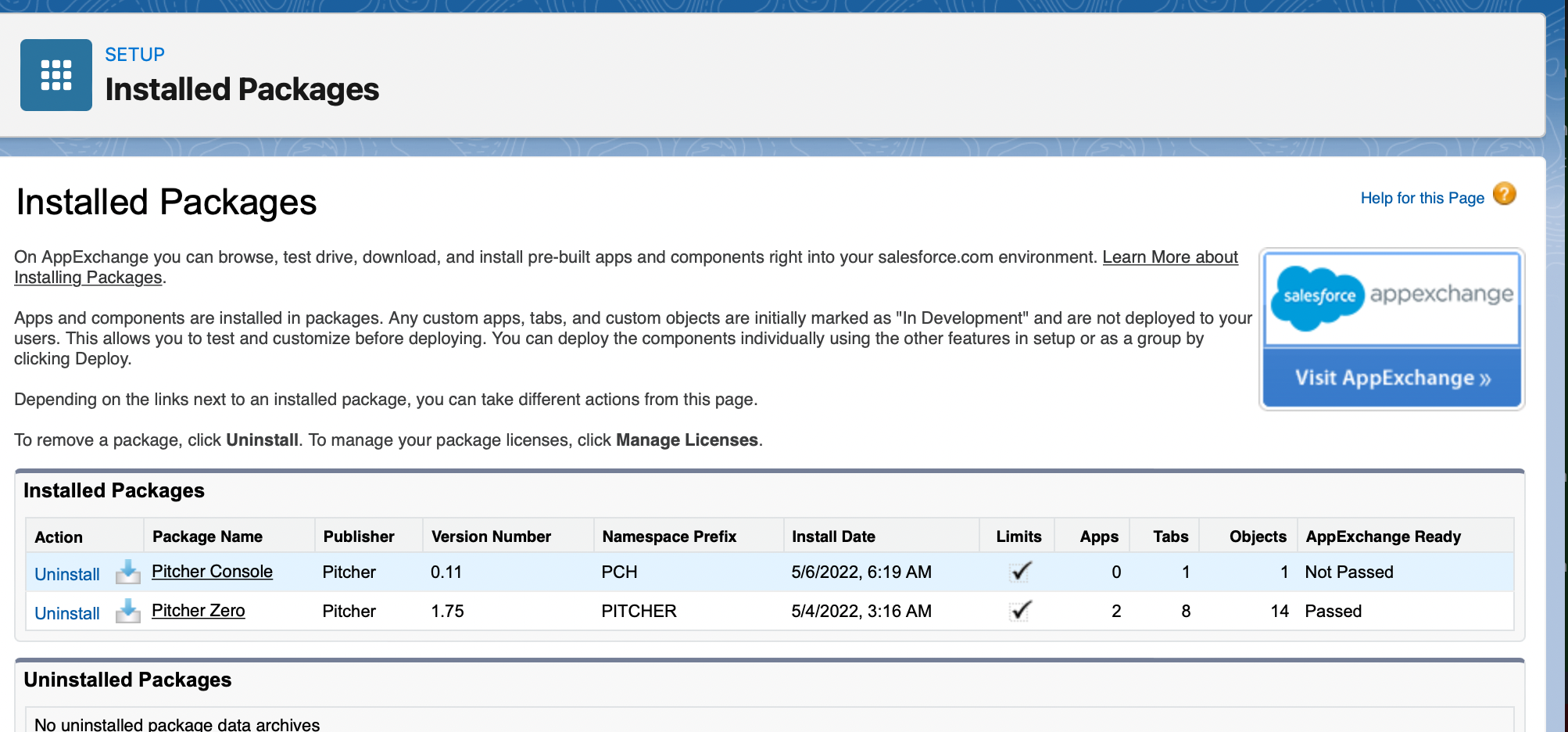Uninstall the Pitcher Console package

point(67,574)
